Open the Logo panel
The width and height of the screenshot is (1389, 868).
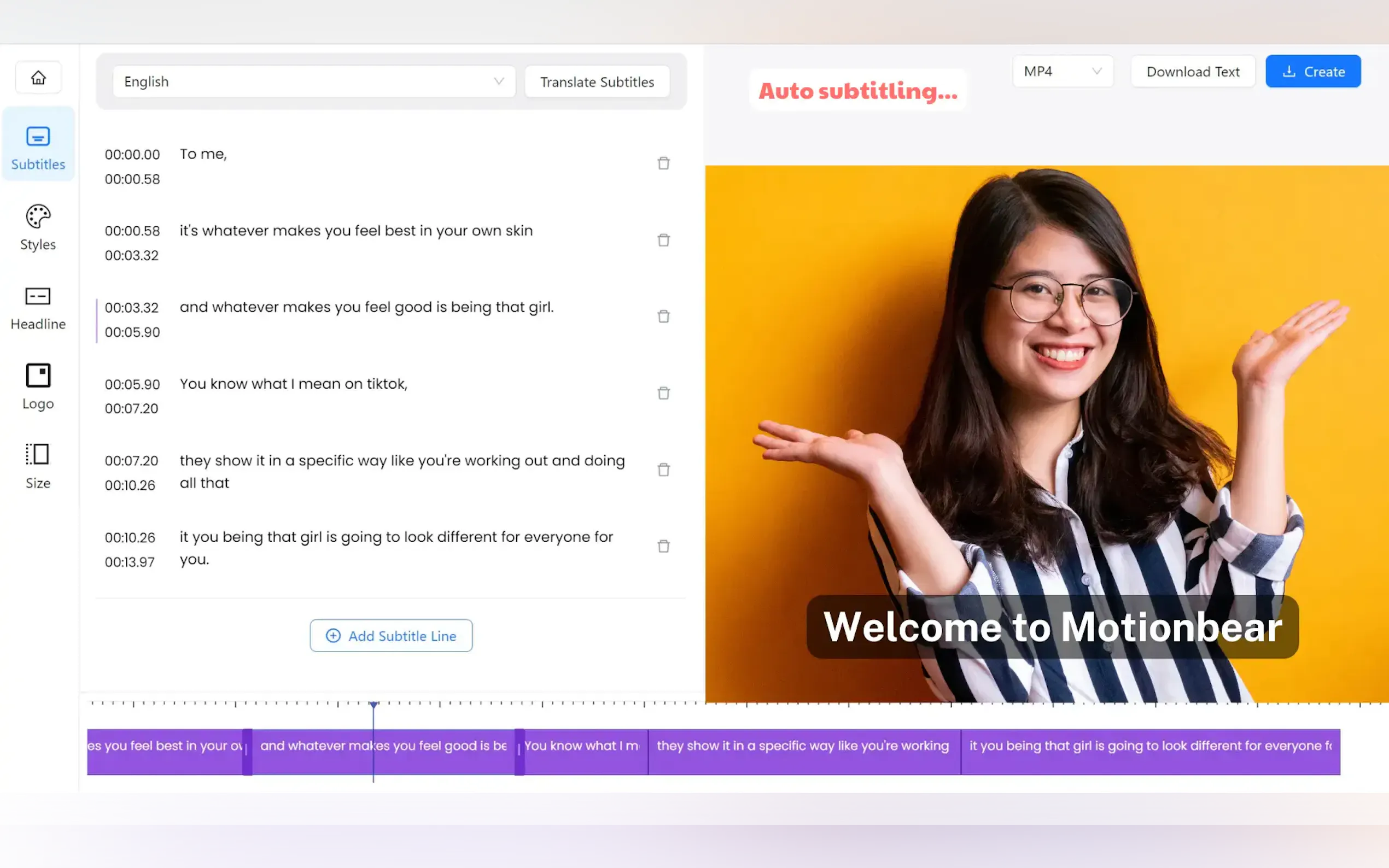click(x=38, y=387)
